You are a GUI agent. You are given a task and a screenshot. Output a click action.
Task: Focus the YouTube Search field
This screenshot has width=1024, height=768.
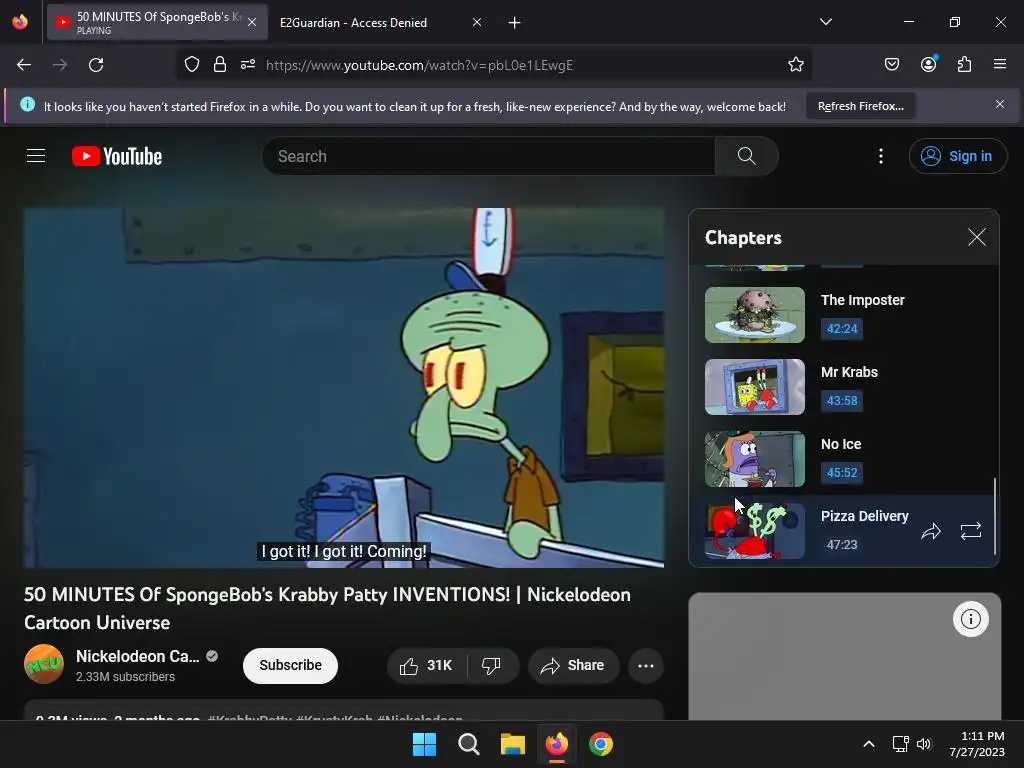coord(488,156)
